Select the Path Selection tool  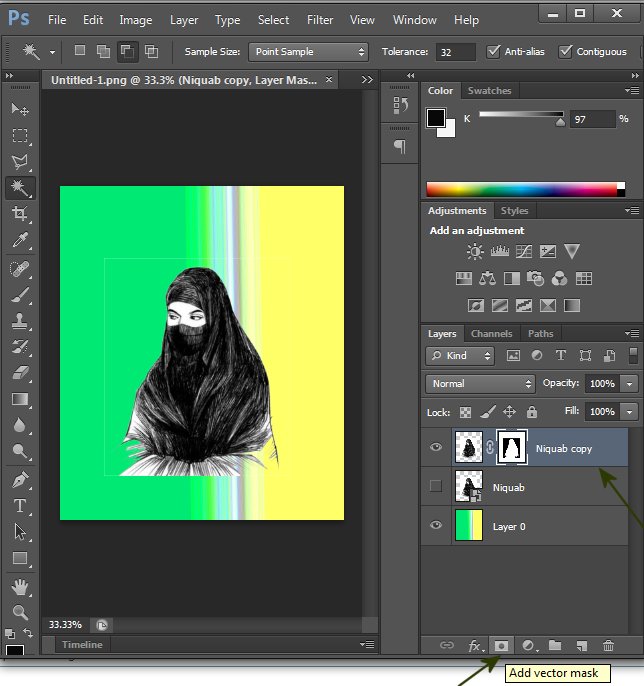point(20,532)
